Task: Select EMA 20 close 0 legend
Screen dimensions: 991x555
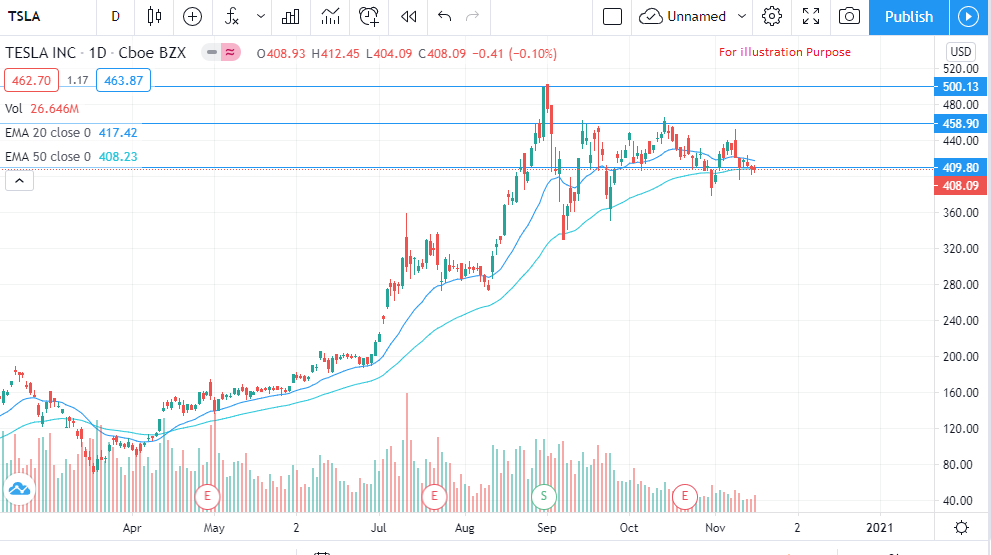Action: [x=71, y=133]
